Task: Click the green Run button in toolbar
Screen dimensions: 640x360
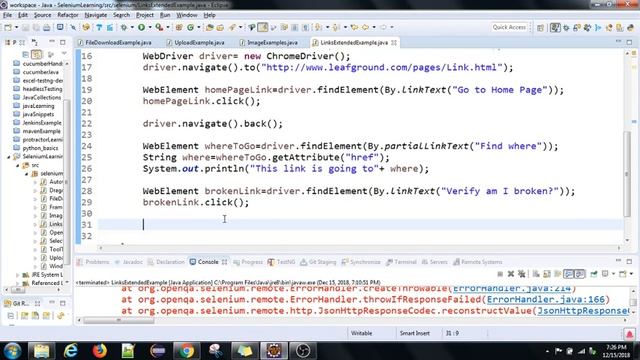Action: tap(141, 27)
